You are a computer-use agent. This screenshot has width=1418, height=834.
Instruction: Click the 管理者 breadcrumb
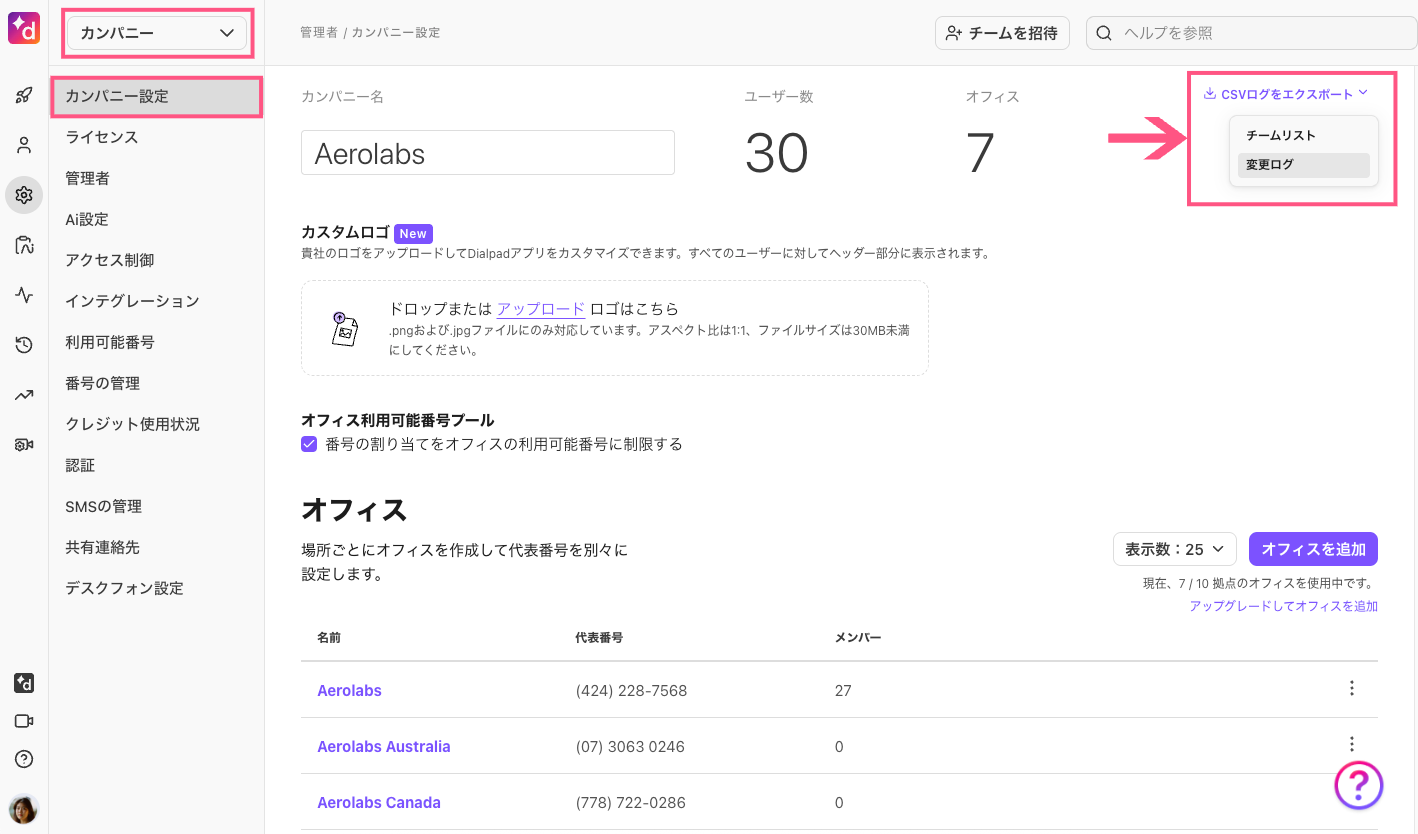coord(319,32)
